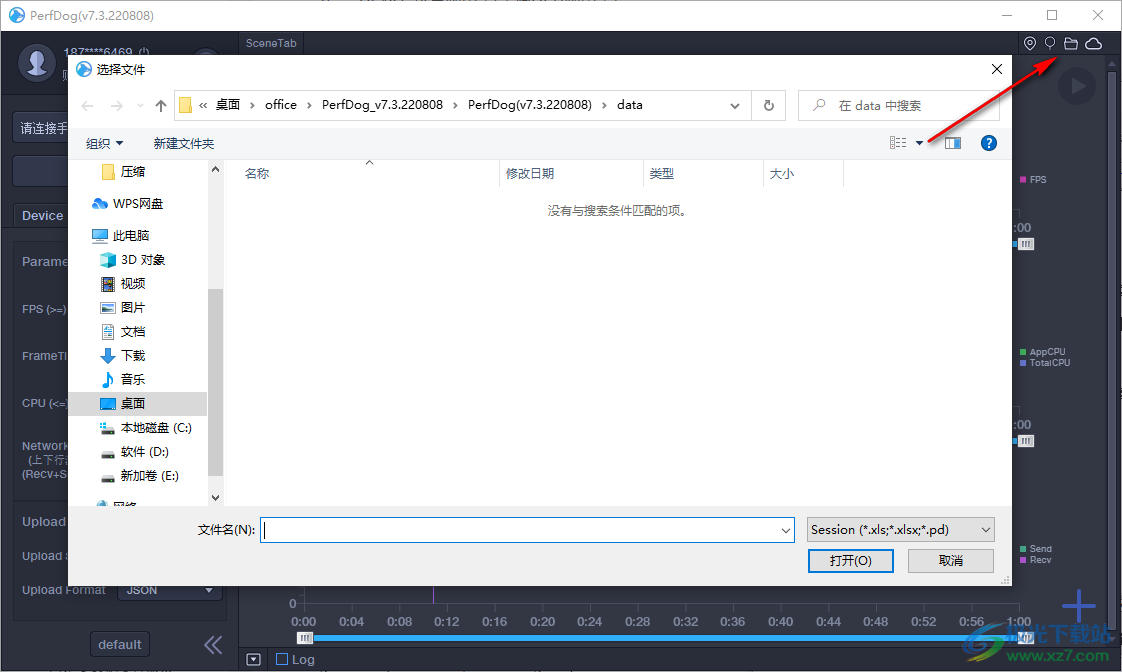Toggle the TotalCPU legend item
The height and width of the screenshot is (672, 1122).
click(1045, 363)
